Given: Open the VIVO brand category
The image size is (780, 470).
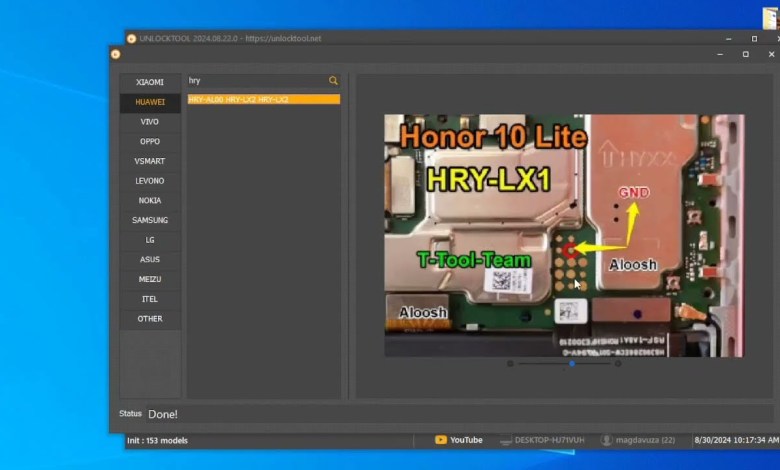Looking at the screenshot, I should click(x=150, y=121).
